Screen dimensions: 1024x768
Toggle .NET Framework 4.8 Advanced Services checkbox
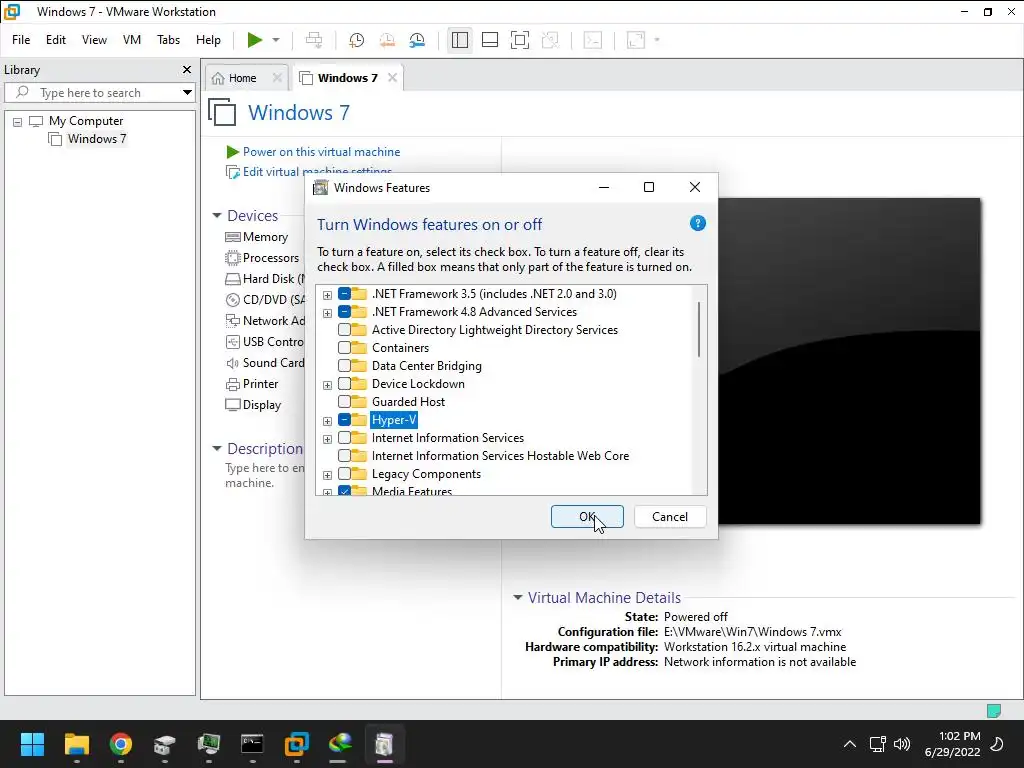point(344,312)
